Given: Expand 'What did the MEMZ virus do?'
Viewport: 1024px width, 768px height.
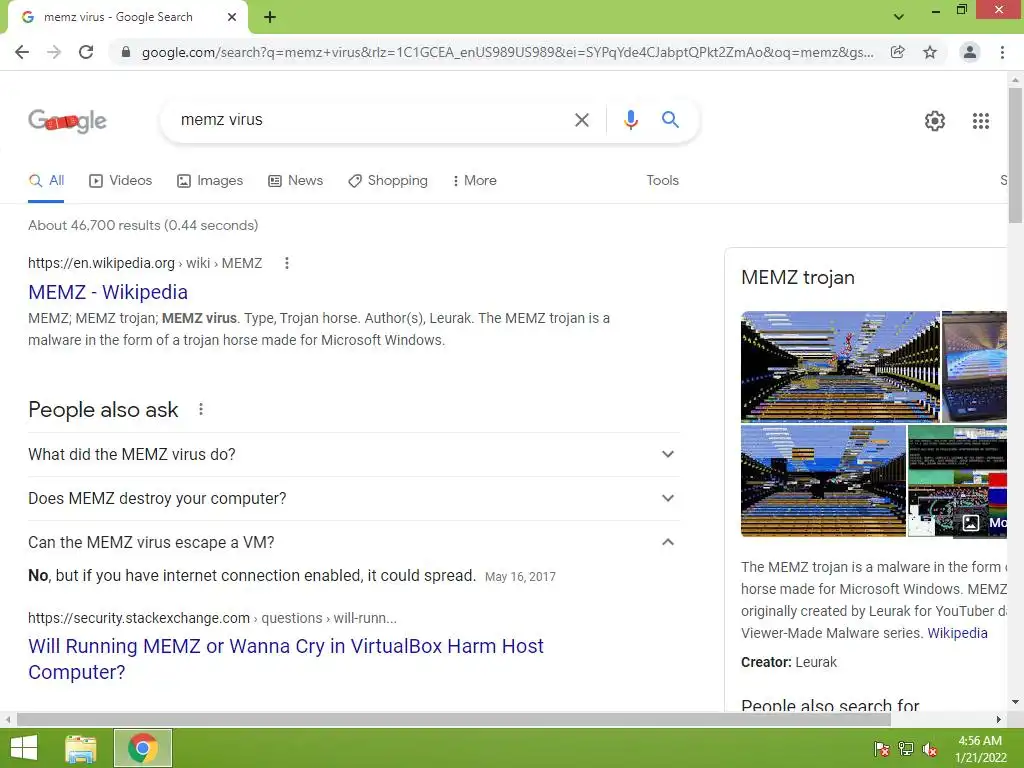Looking at the screenshot, I should point(353,455).
